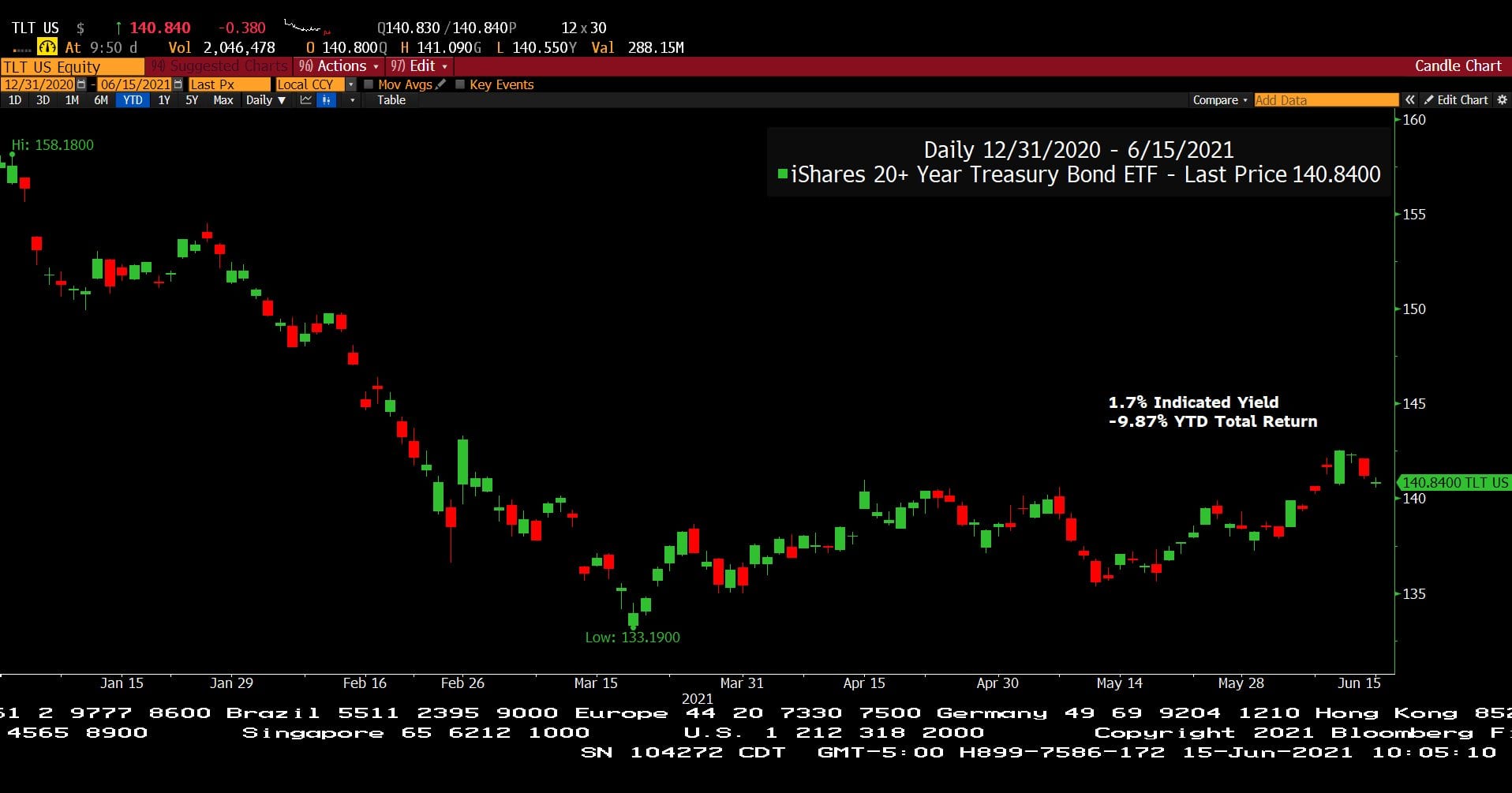This screenshot has height=793, width=1512.
Task: Select the candle chart style icon
Action: 326,100
